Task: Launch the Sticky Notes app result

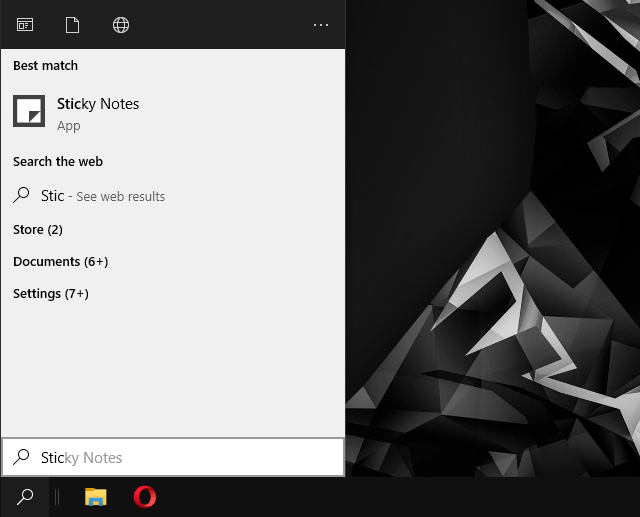Action: click(x=173, y=111)
